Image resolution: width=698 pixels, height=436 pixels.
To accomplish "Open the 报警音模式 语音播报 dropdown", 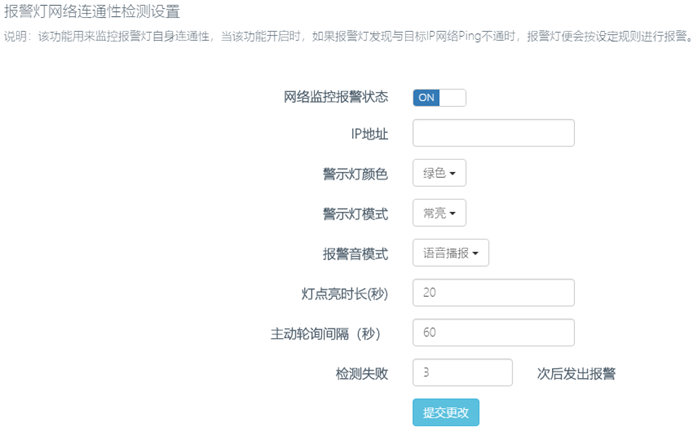I will [450, 253].
